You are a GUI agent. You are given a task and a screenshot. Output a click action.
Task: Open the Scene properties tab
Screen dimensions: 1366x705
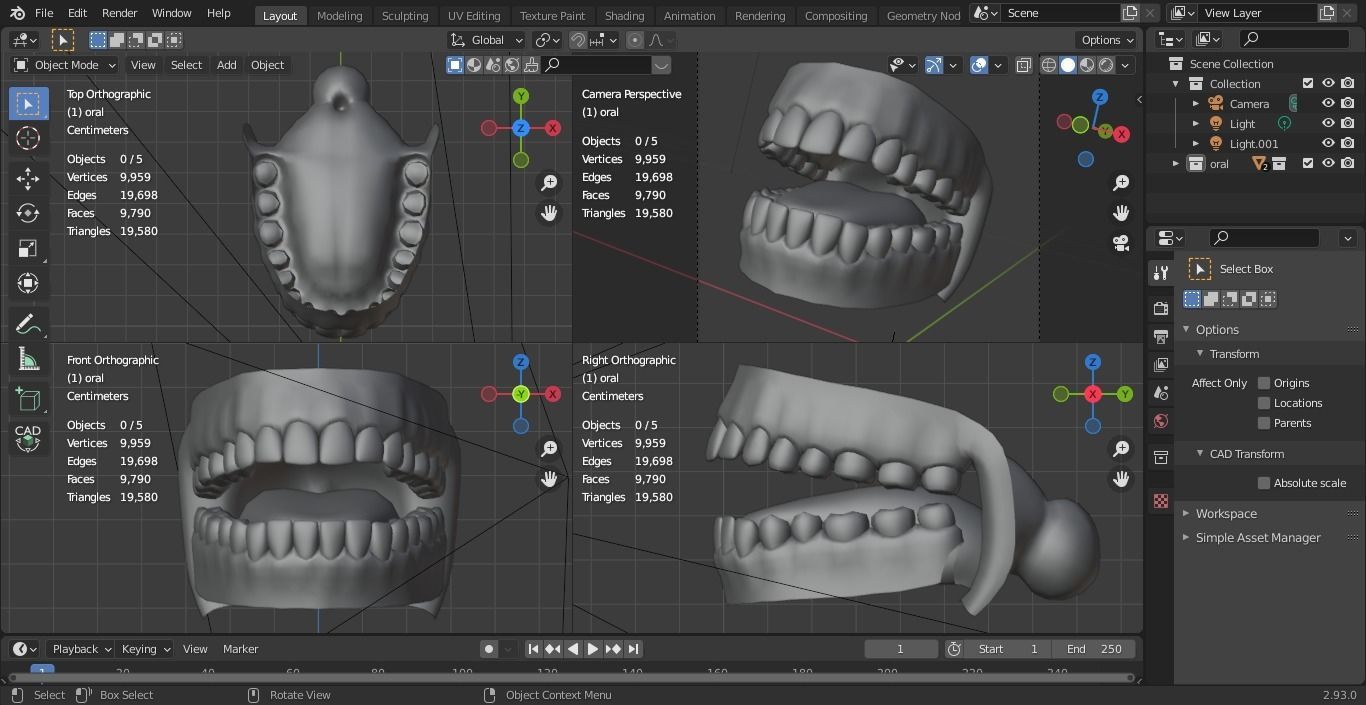tap(1160, 392)
